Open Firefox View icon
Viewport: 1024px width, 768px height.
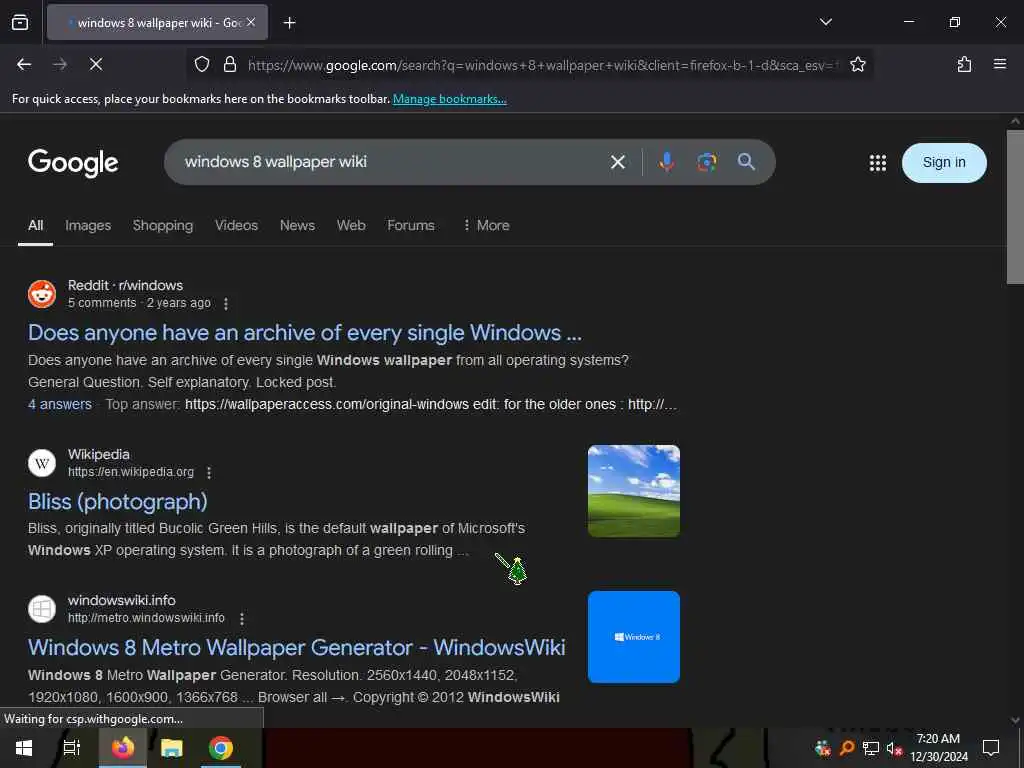click(x=20, y=22)
